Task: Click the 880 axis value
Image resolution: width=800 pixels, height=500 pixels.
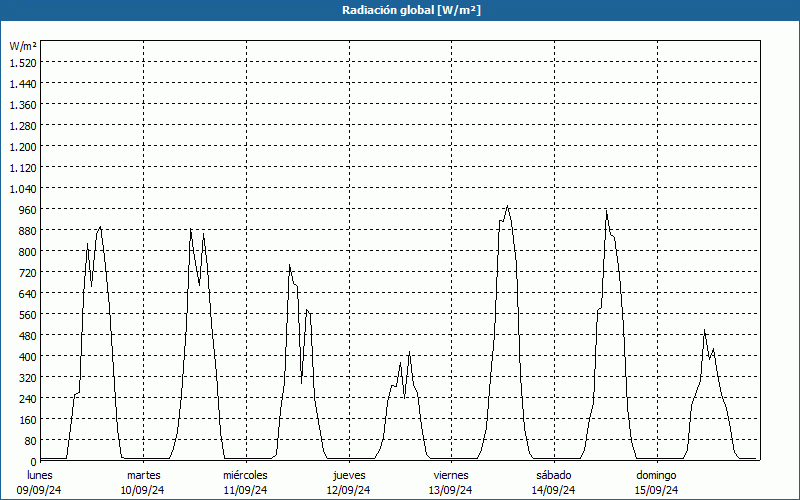Action: pyautogui.click(x=28, y=231)
